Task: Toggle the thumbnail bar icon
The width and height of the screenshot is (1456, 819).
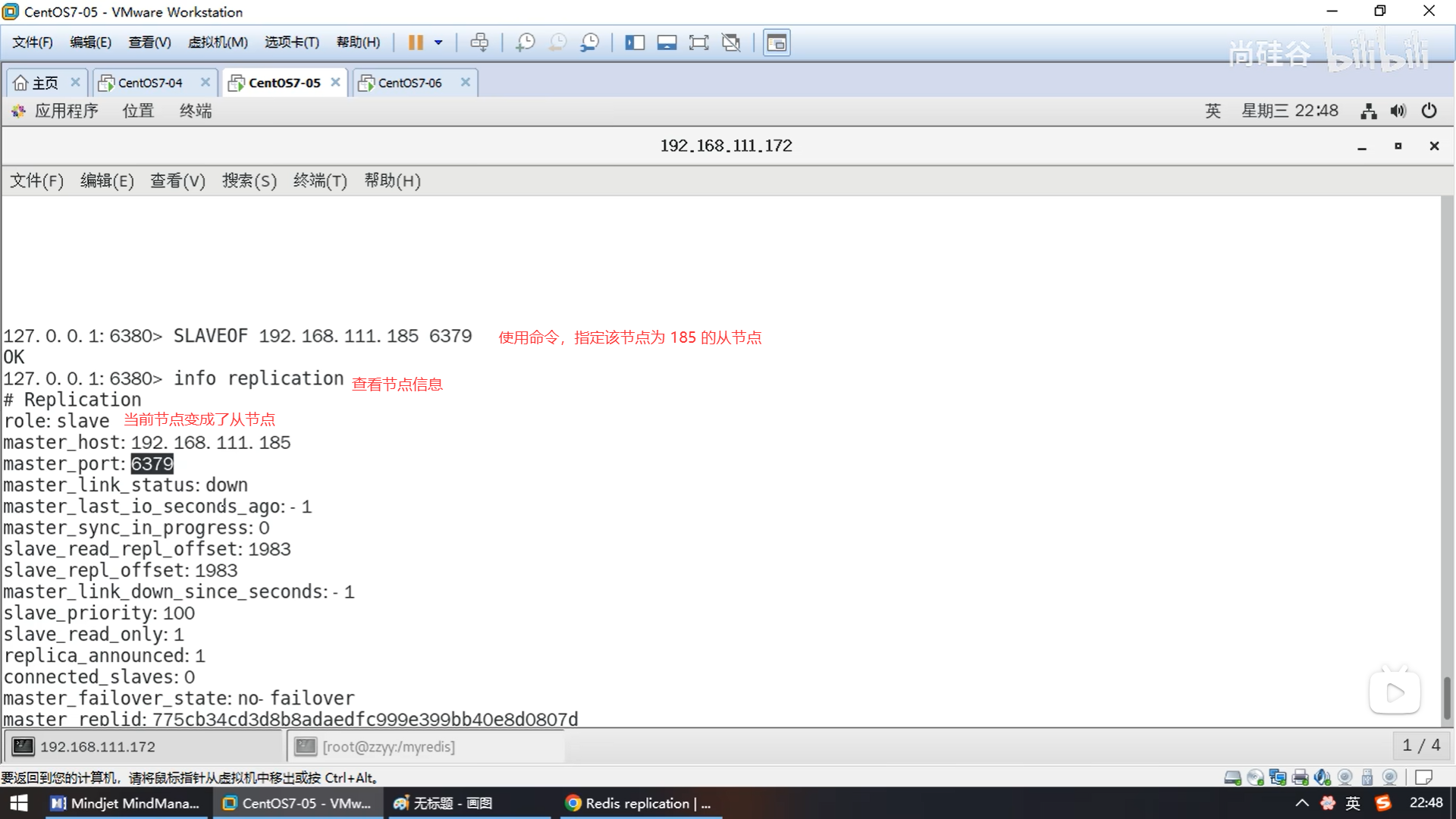Action: [x=667, y=42]
